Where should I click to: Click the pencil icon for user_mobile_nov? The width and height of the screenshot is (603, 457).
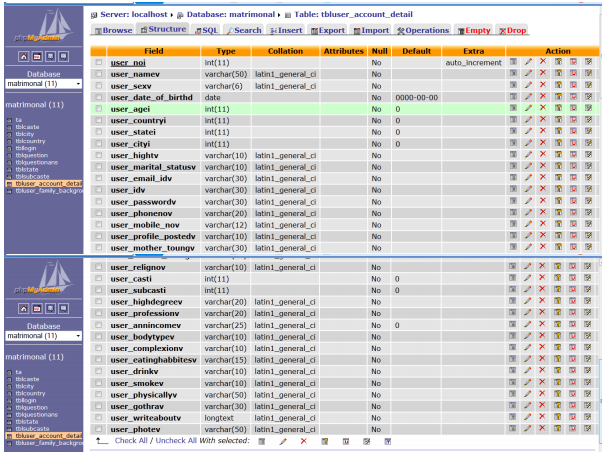528,224
